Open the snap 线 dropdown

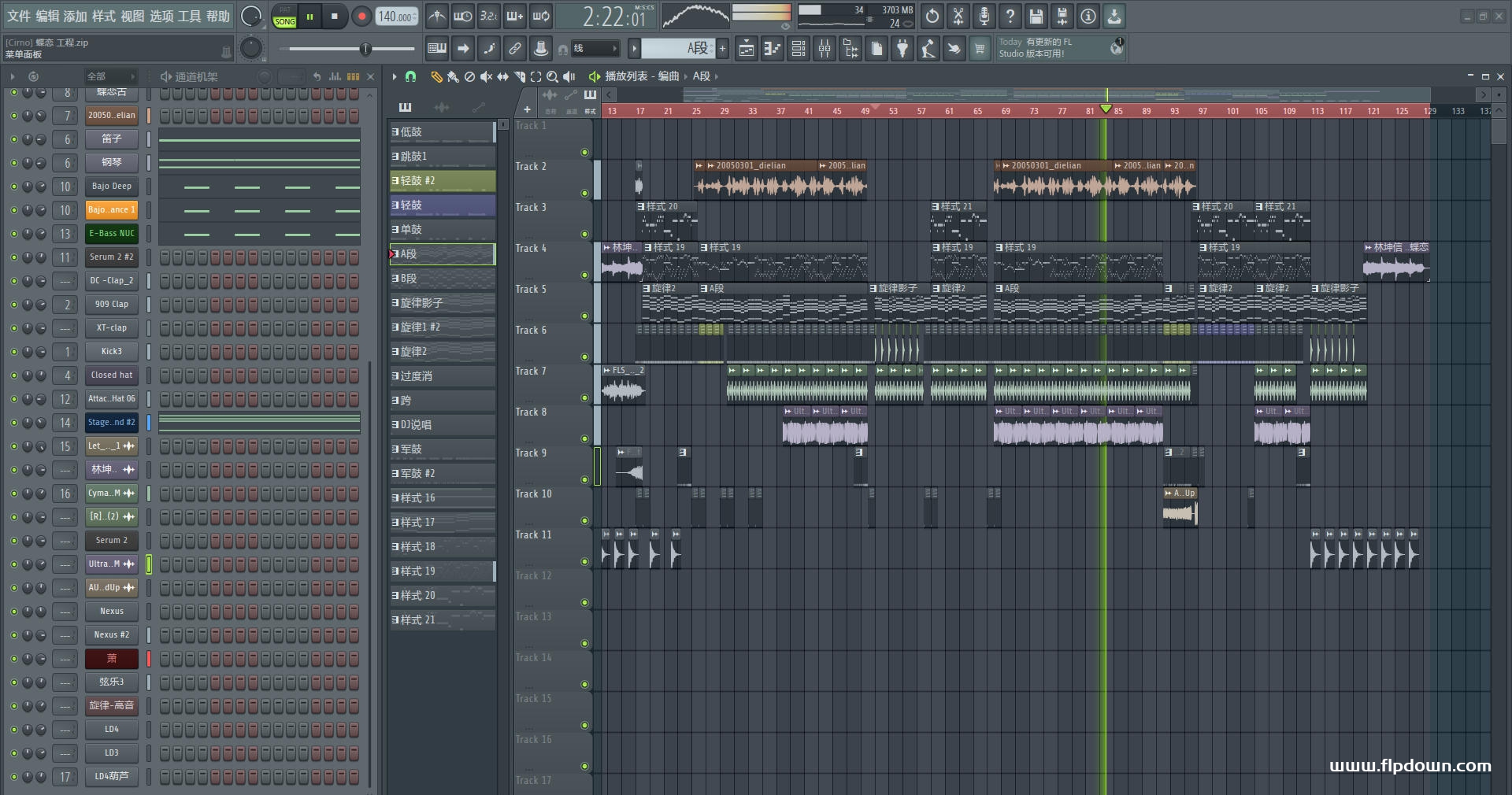click(x=595, y=49)
